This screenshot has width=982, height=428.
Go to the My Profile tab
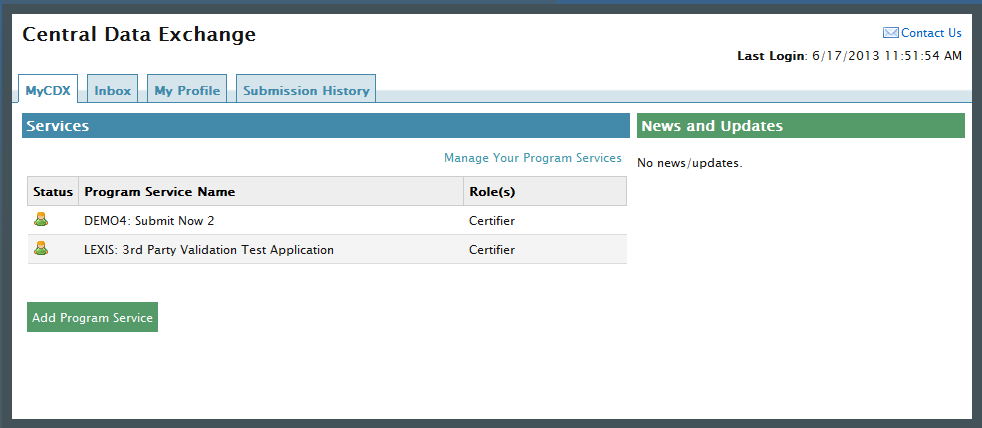tap(187, 89)
